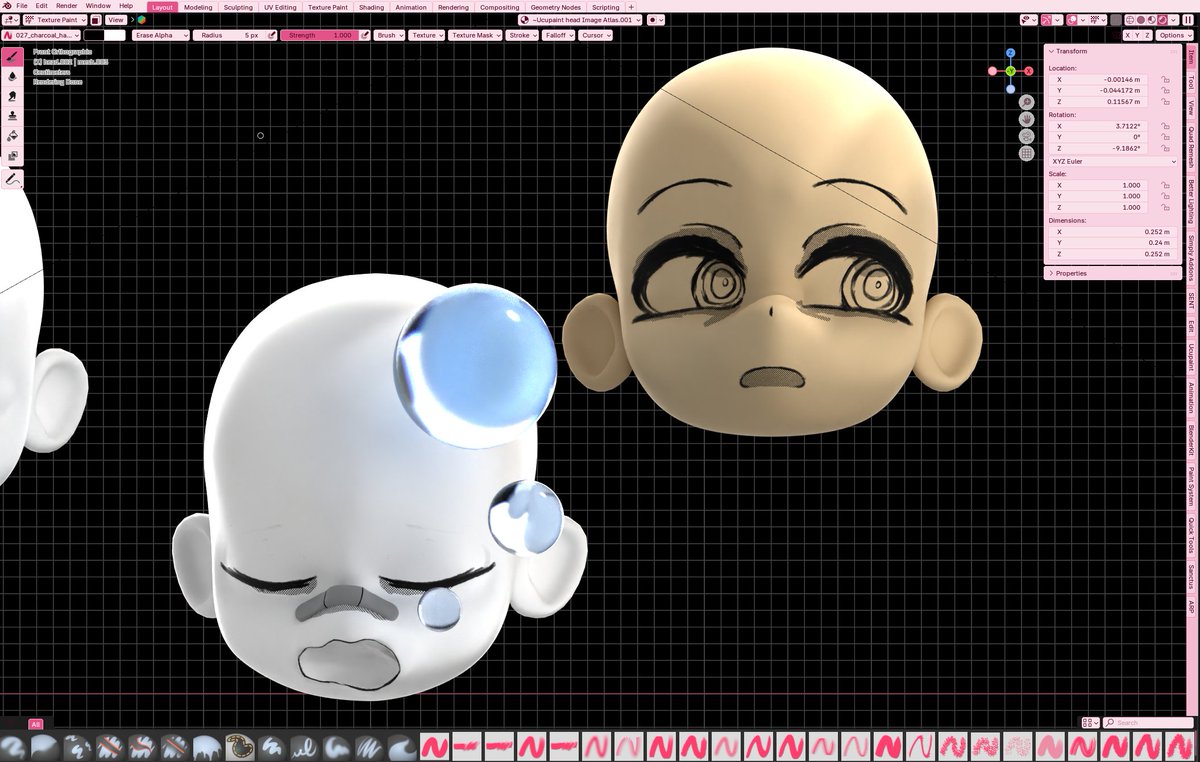This screenshot has width=1200, height=762.
Task: Select the All catalog in asset shelf
Action: [x=36, y=724]
